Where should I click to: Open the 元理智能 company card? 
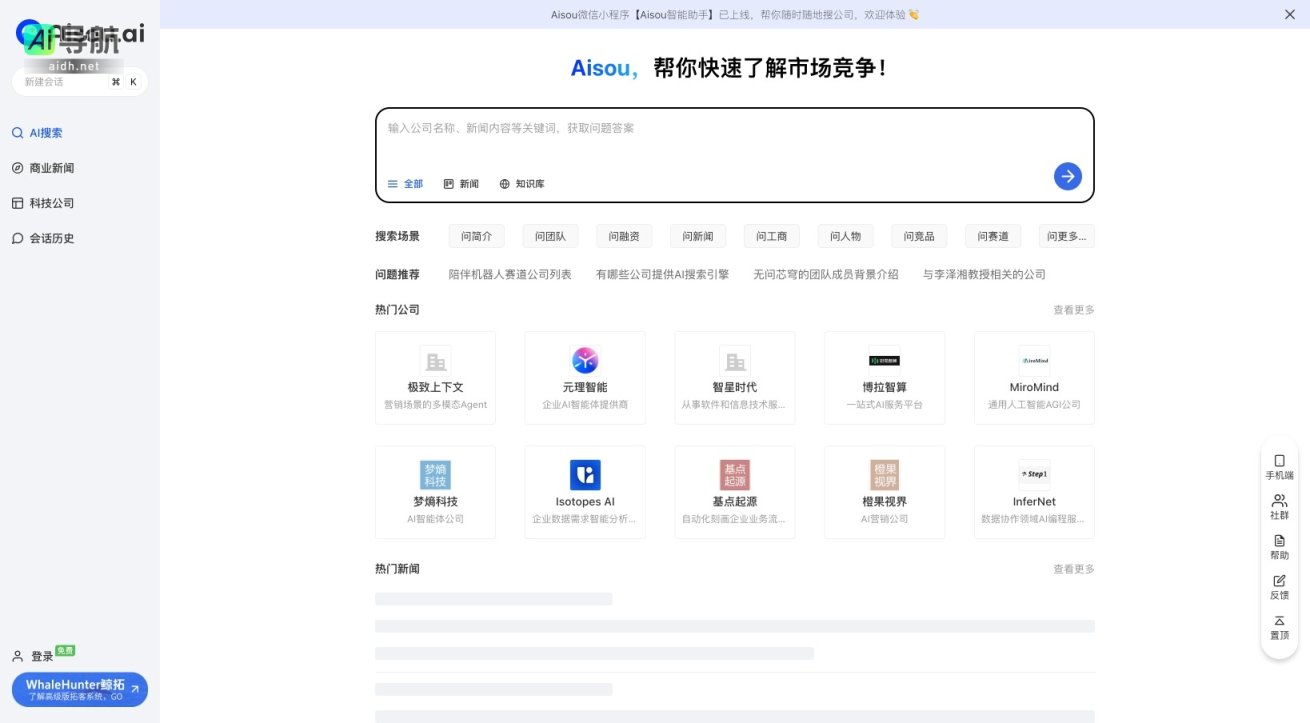pyautogui.click(x=585, y=378)
